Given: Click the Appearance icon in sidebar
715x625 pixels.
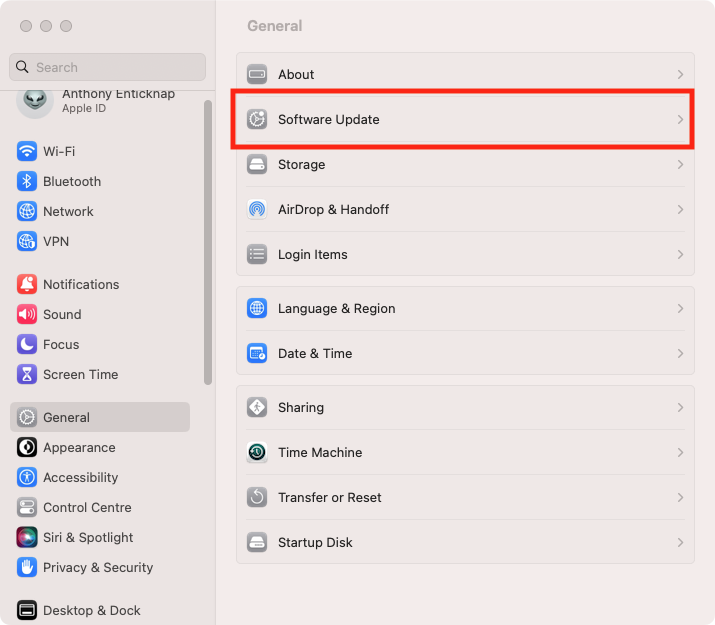Looking at the screenshot, I should pos(27,448).
